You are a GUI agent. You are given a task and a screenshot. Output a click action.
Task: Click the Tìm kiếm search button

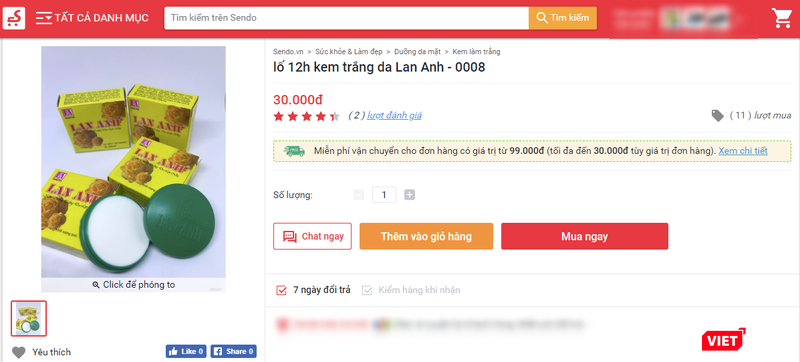(x=563, y=18)
